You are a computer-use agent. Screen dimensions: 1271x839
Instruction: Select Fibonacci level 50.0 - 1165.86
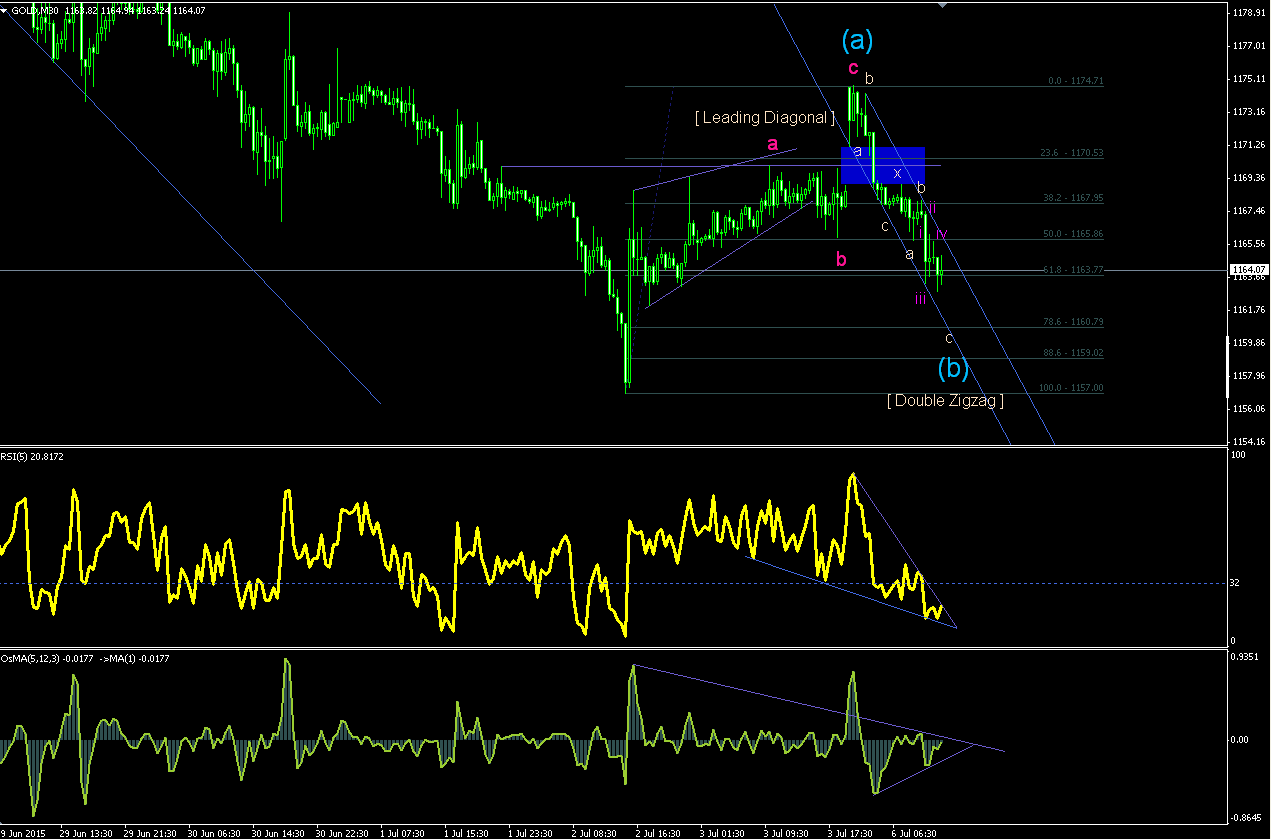(x=1073, y=234)
